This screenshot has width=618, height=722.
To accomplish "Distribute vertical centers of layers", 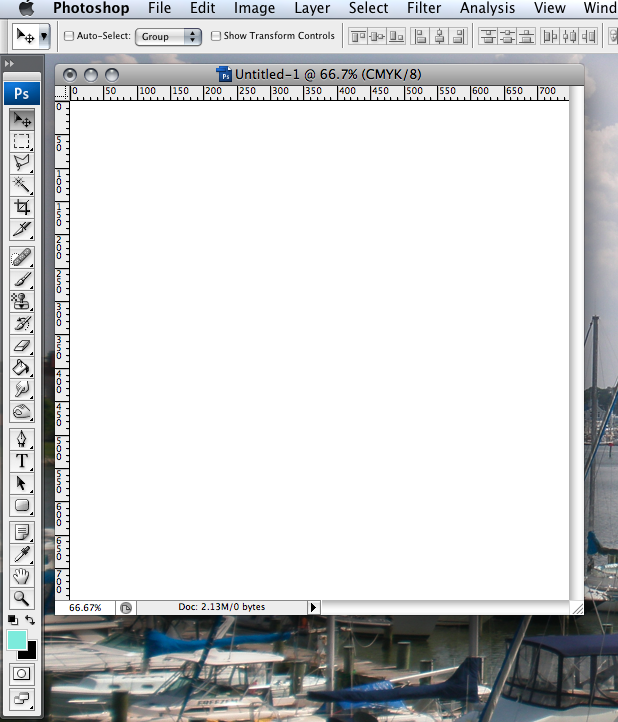I will coord(507,36).
